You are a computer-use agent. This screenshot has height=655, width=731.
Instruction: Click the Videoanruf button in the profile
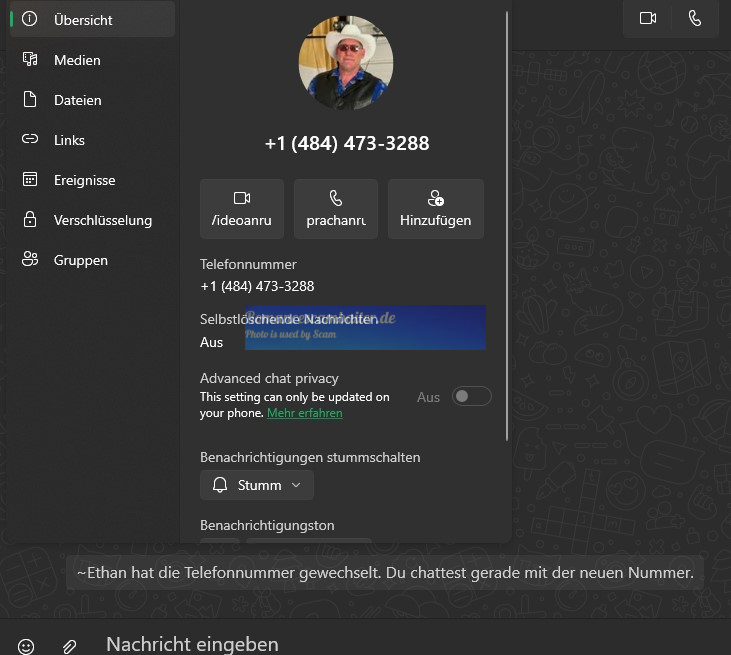242,209
